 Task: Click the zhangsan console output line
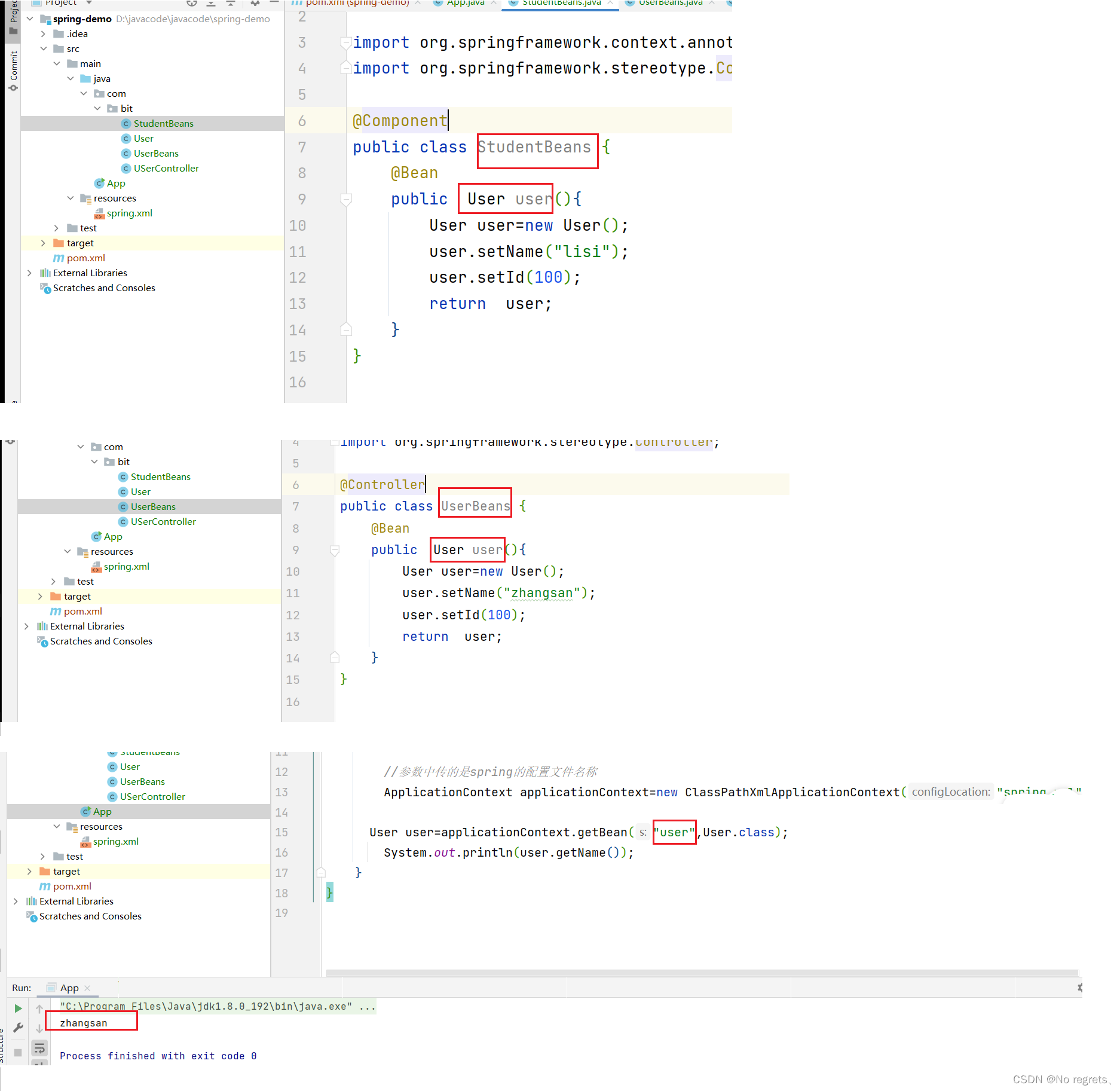[x=84, y=1023]
